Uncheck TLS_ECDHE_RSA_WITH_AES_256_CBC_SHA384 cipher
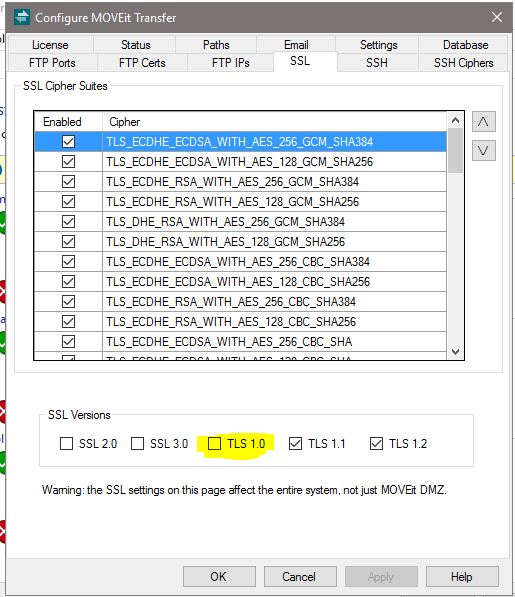515x597 pixels. (x=69, y=302)
